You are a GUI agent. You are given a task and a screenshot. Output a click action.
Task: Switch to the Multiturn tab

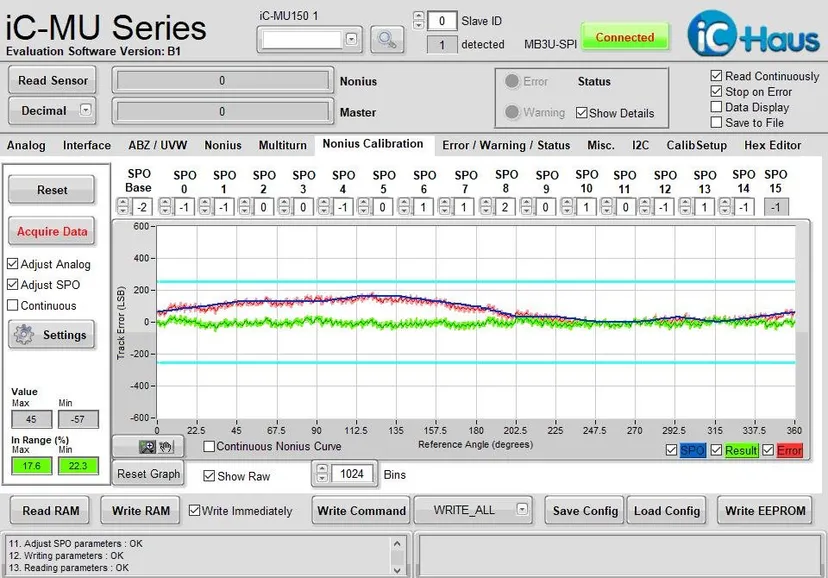pyautogui.click(x=283, y=145)
